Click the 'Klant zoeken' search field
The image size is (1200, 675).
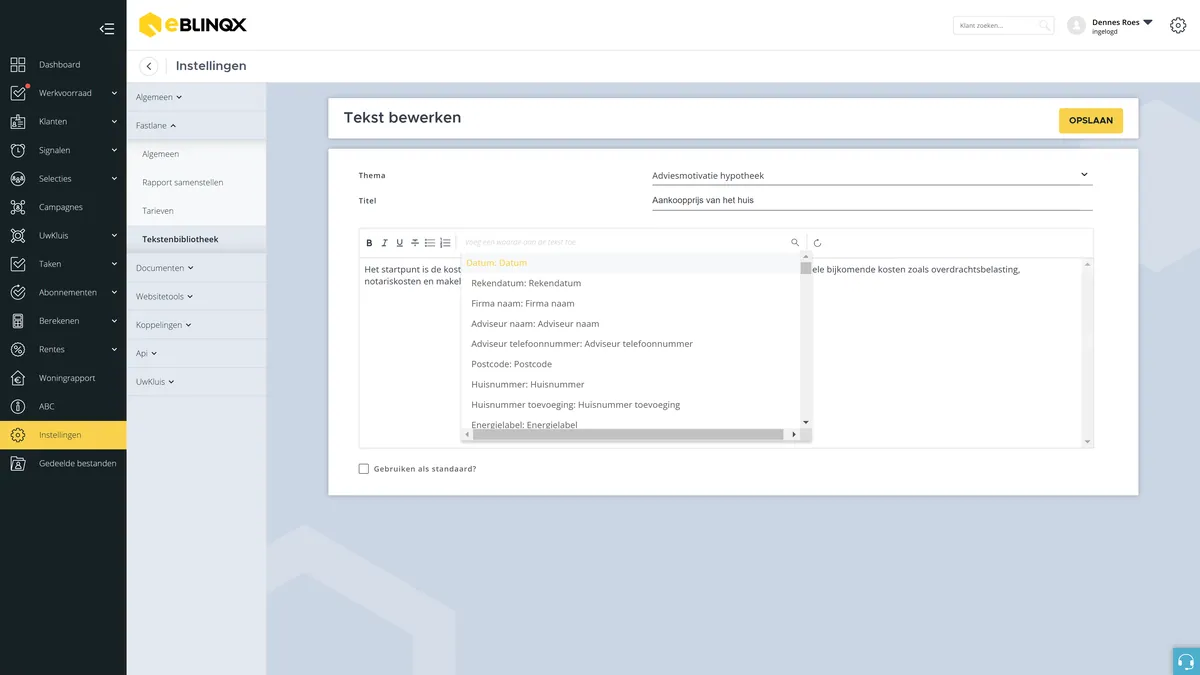coord(1003,26)
